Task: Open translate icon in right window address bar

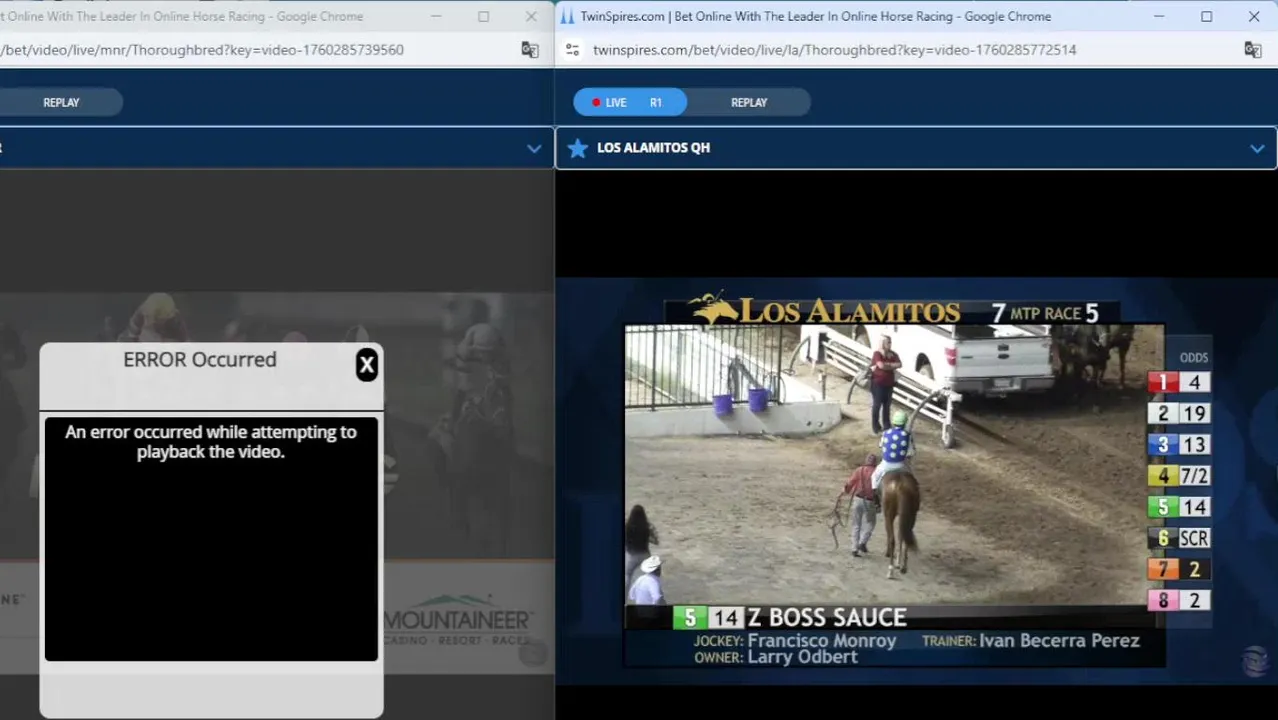Action: point(1252,50)
